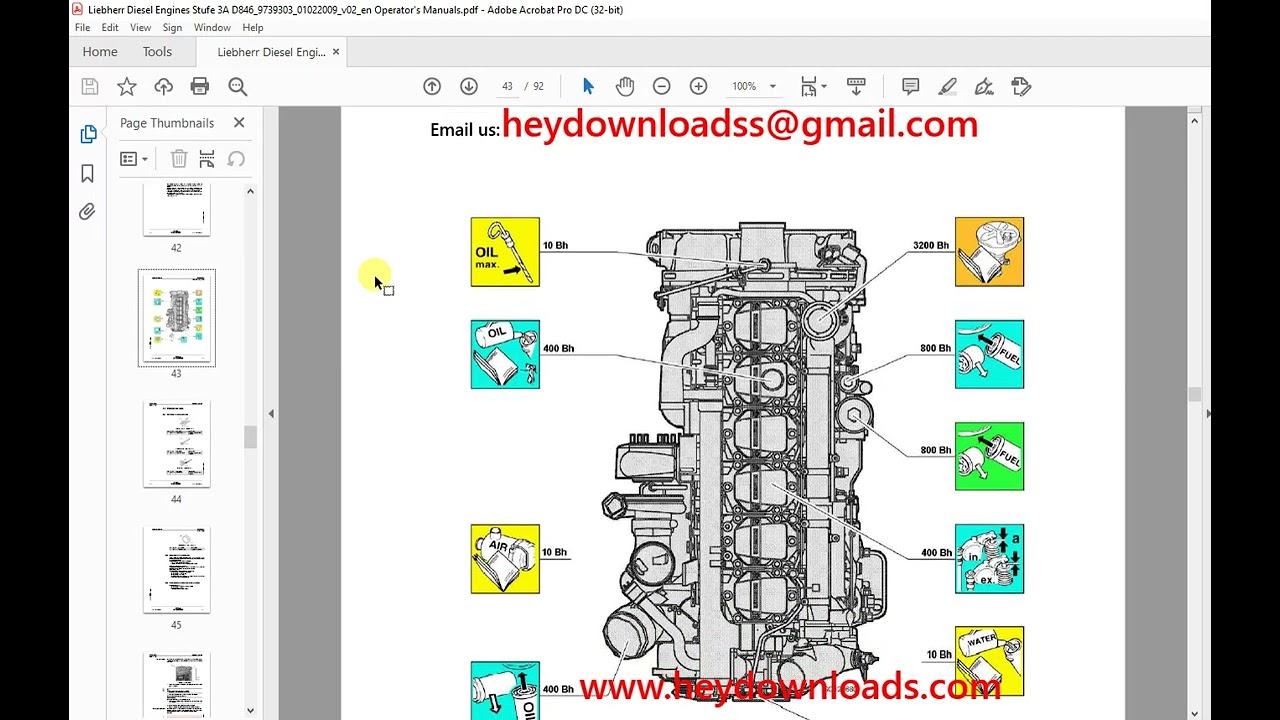Select the highlight text pen tool

tap(948, 87)
